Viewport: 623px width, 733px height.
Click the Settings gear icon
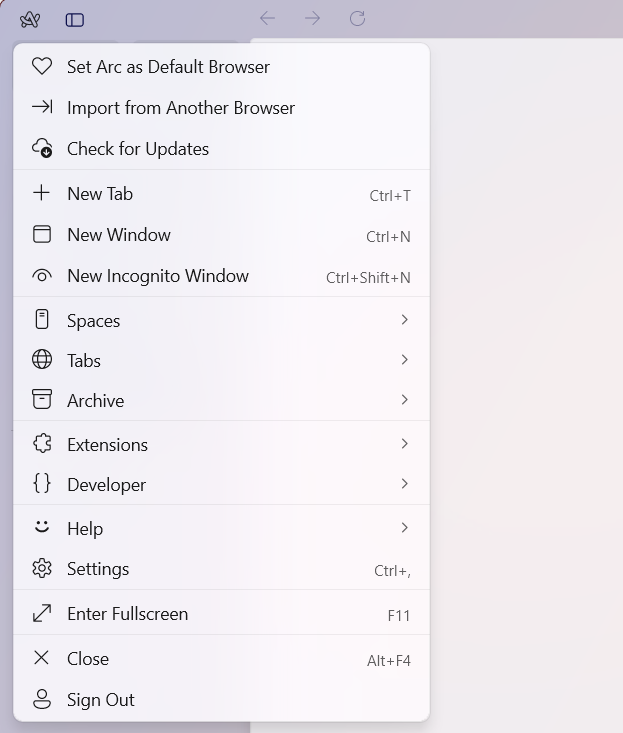click(x=41, y=569)
